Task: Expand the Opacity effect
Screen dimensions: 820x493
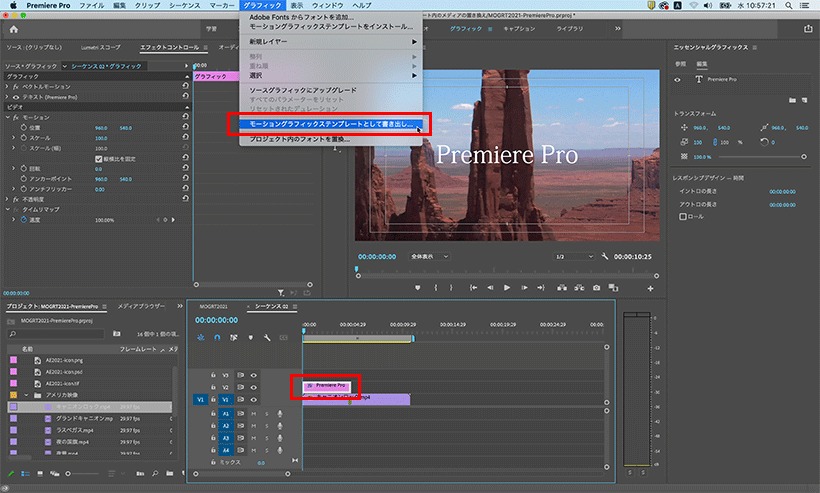Action: (7, 199)
